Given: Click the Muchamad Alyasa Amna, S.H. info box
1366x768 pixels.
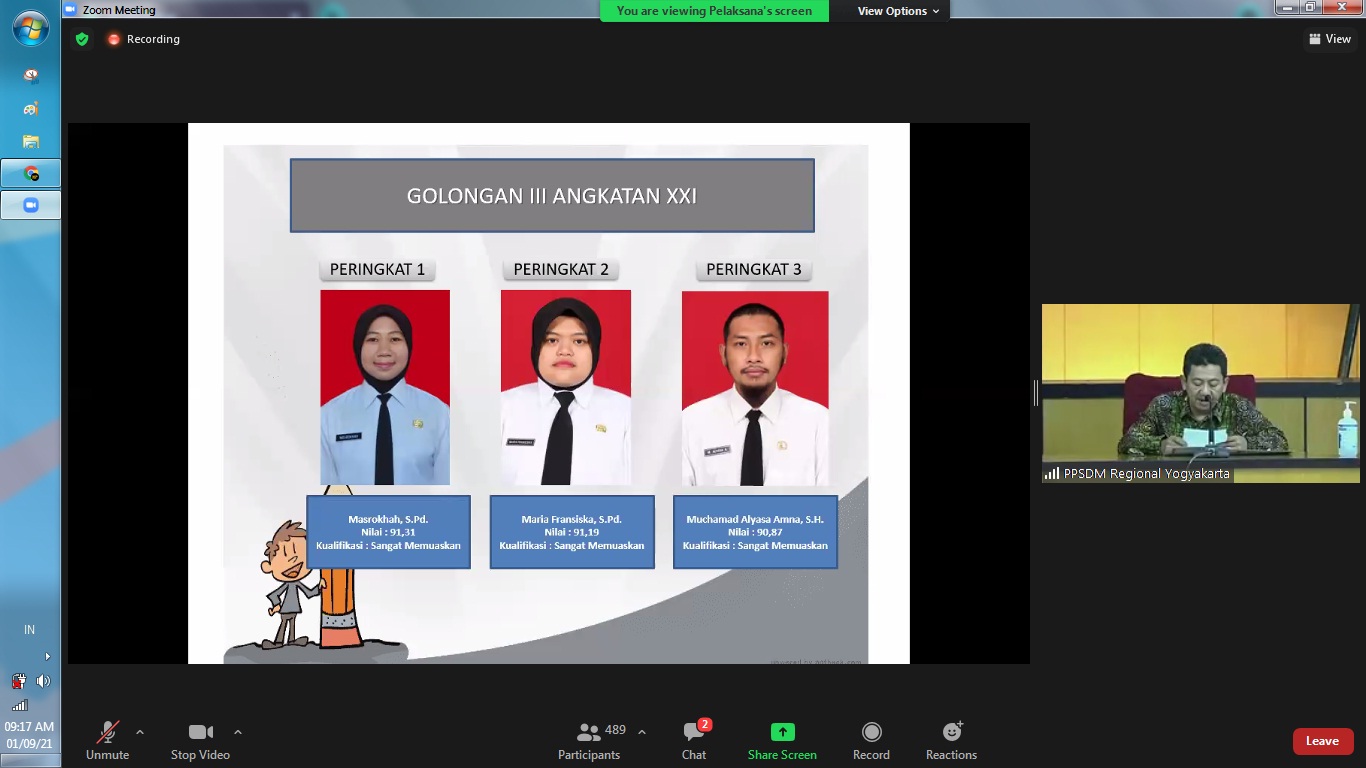Looking at the screenshot, I should coord(755,532).
